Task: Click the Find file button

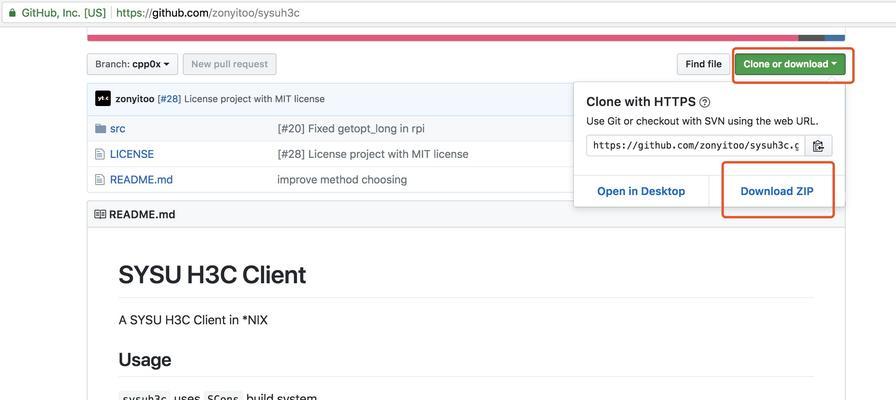Action: pos(703,64)
